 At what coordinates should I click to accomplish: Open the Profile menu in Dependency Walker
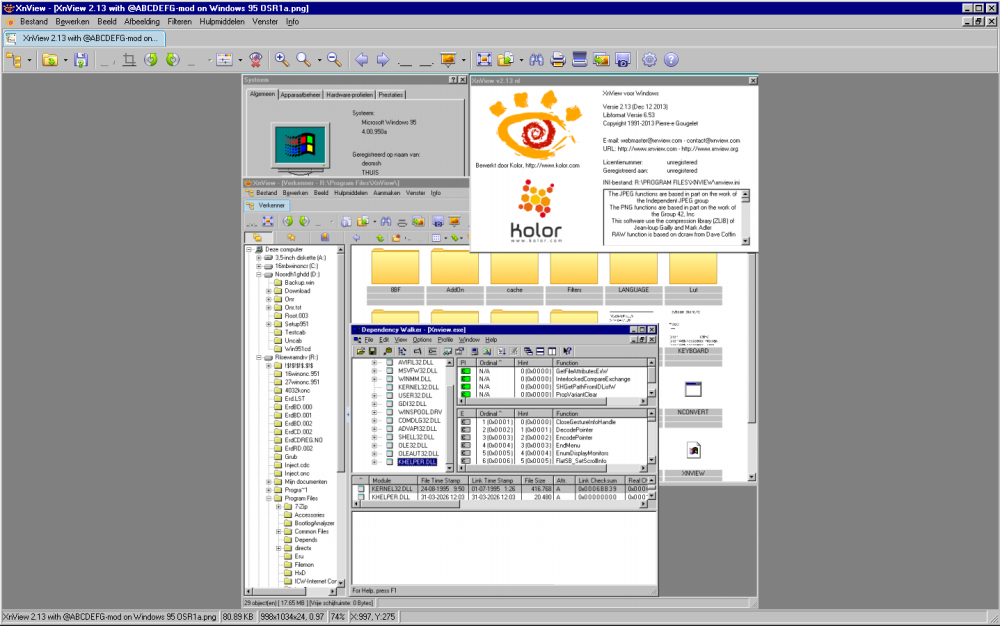[445, 340]
